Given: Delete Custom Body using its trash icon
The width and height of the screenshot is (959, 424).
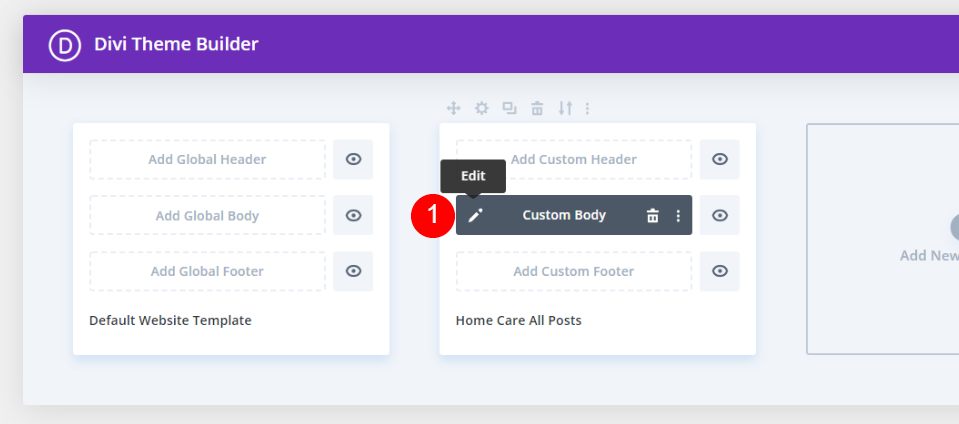Looking at the screenshot, I should coord(653,215).
